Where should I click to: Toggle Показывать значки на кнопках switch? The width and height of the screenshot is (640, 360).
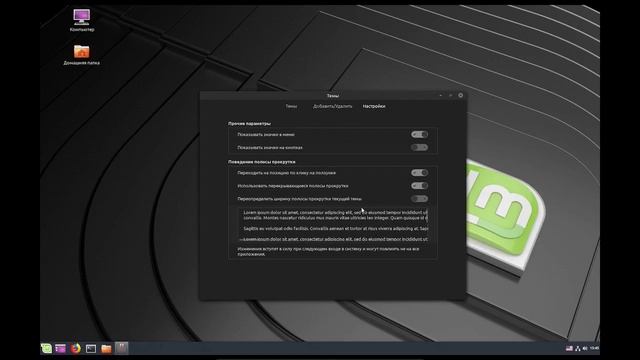click(419, 147)
